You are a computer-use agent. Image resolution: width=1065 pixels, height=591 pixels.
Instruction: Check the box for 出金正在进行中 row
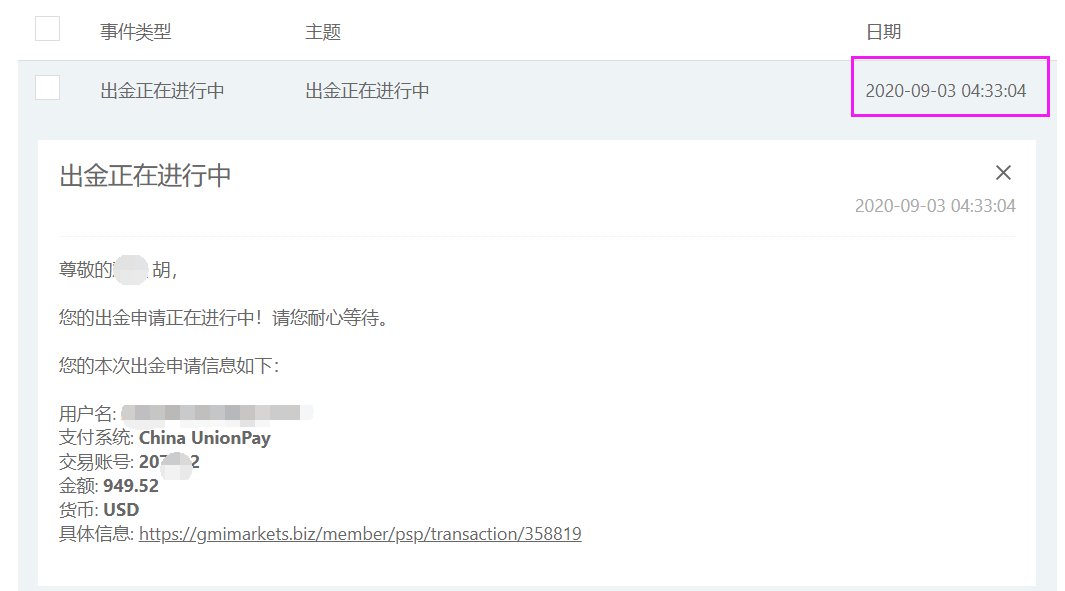(48, 88)
